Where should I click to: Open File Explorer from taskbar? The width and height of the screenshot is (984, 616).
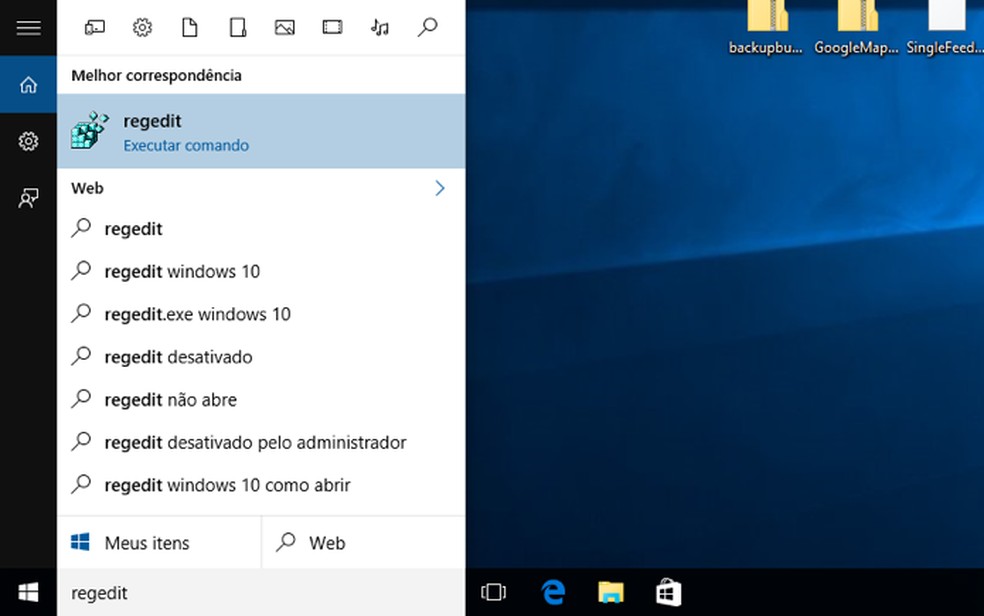(611, 592)
